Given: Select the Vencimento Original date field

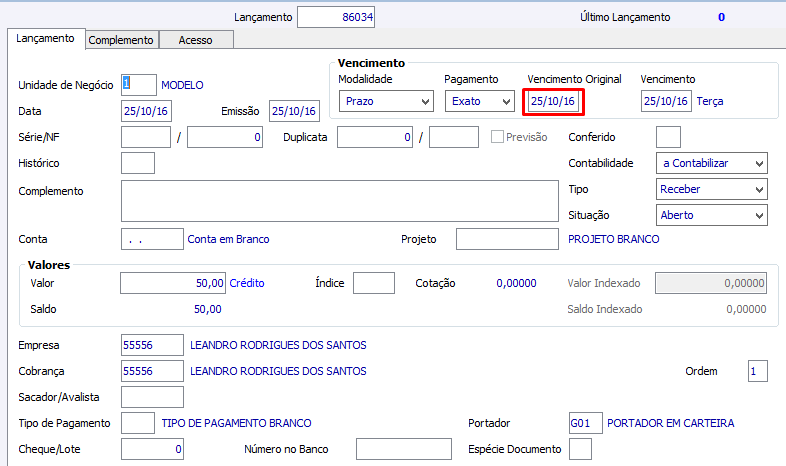Looking at the screenshot, I should click(x=553, y=101).
